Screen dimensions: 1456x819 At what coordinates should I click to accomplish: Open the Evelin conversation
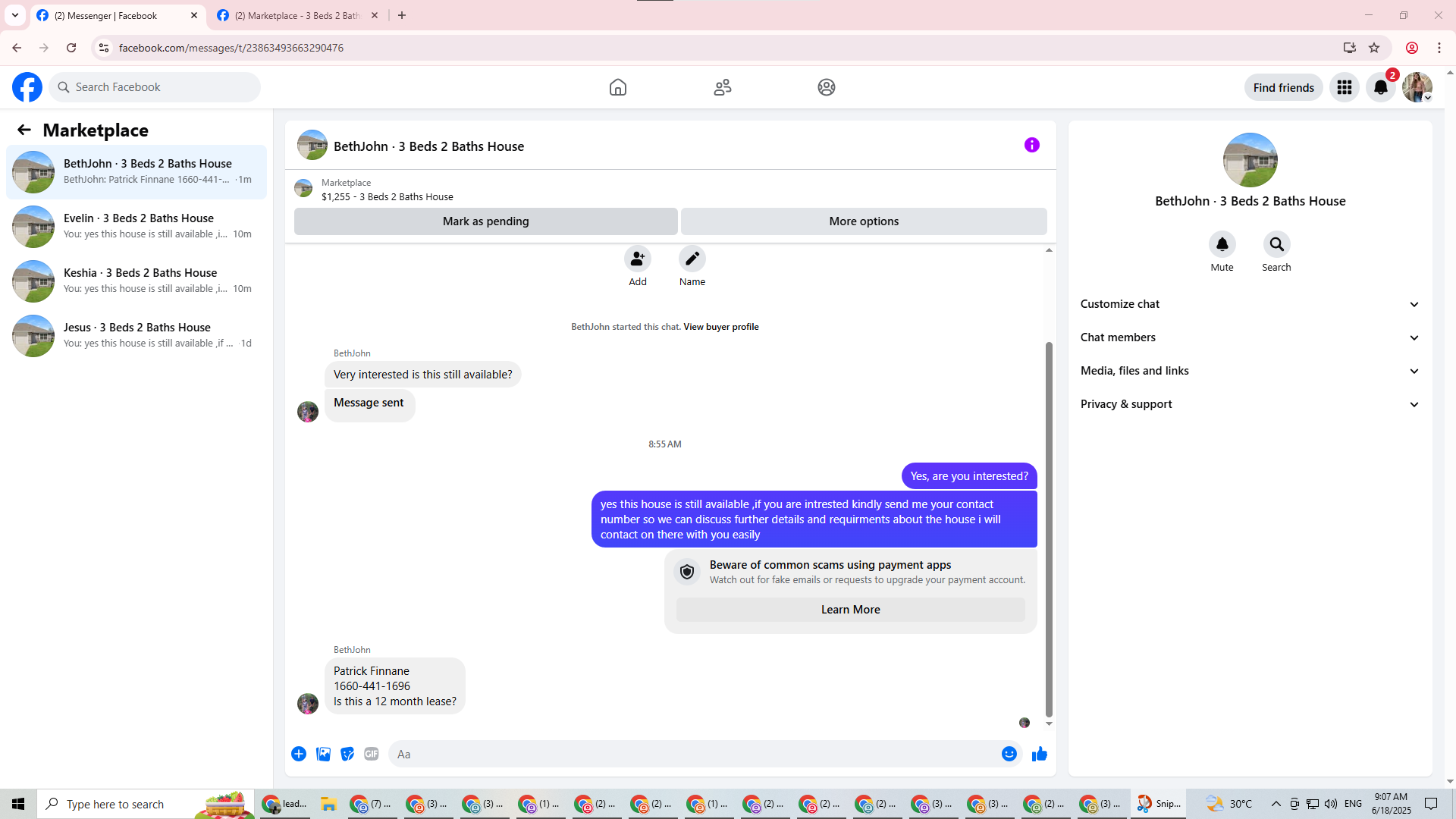point(136,227)
